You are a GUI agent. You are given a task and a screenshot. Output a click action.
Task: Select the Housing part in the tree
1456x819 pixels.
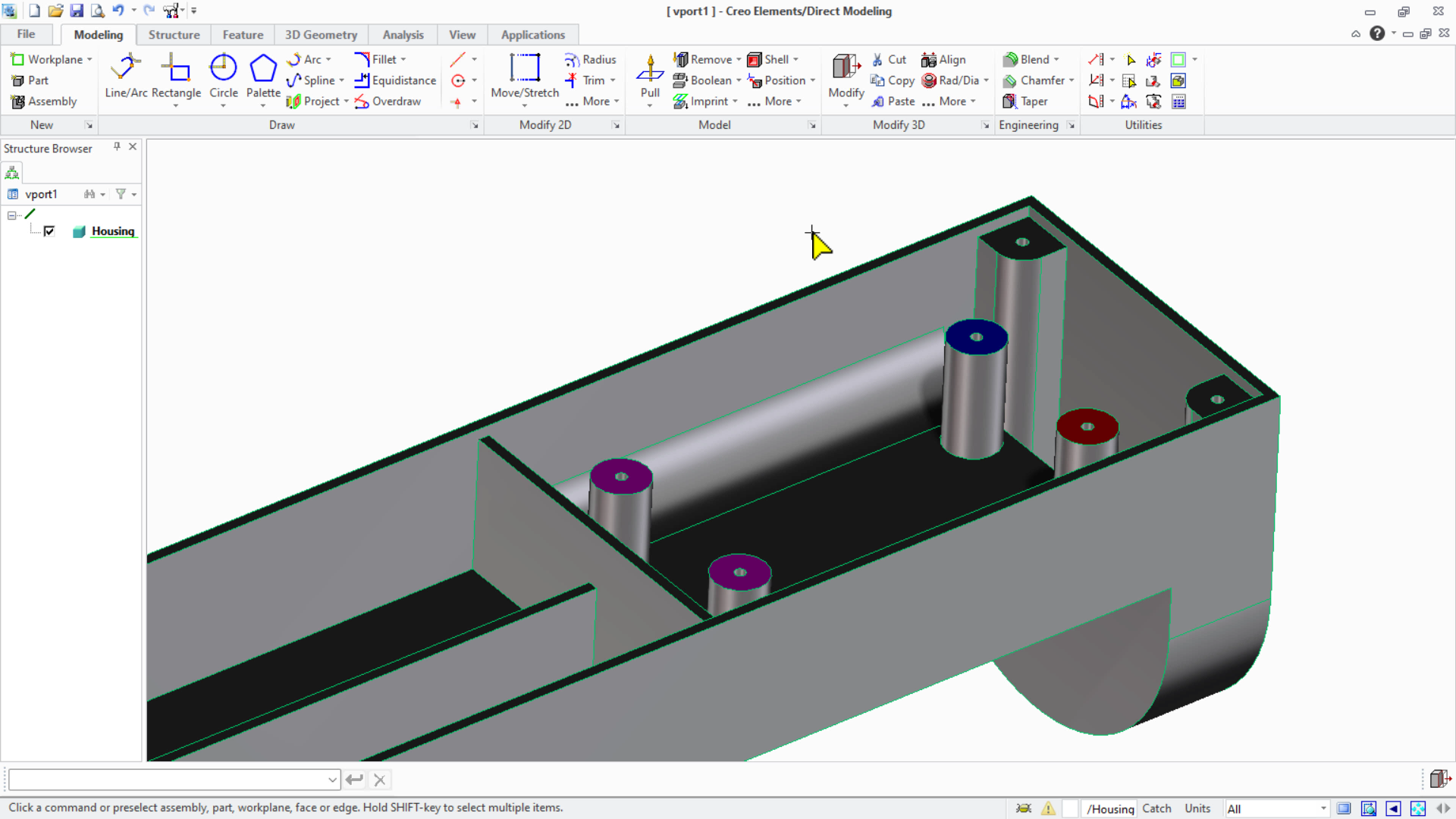coord(113,231)
